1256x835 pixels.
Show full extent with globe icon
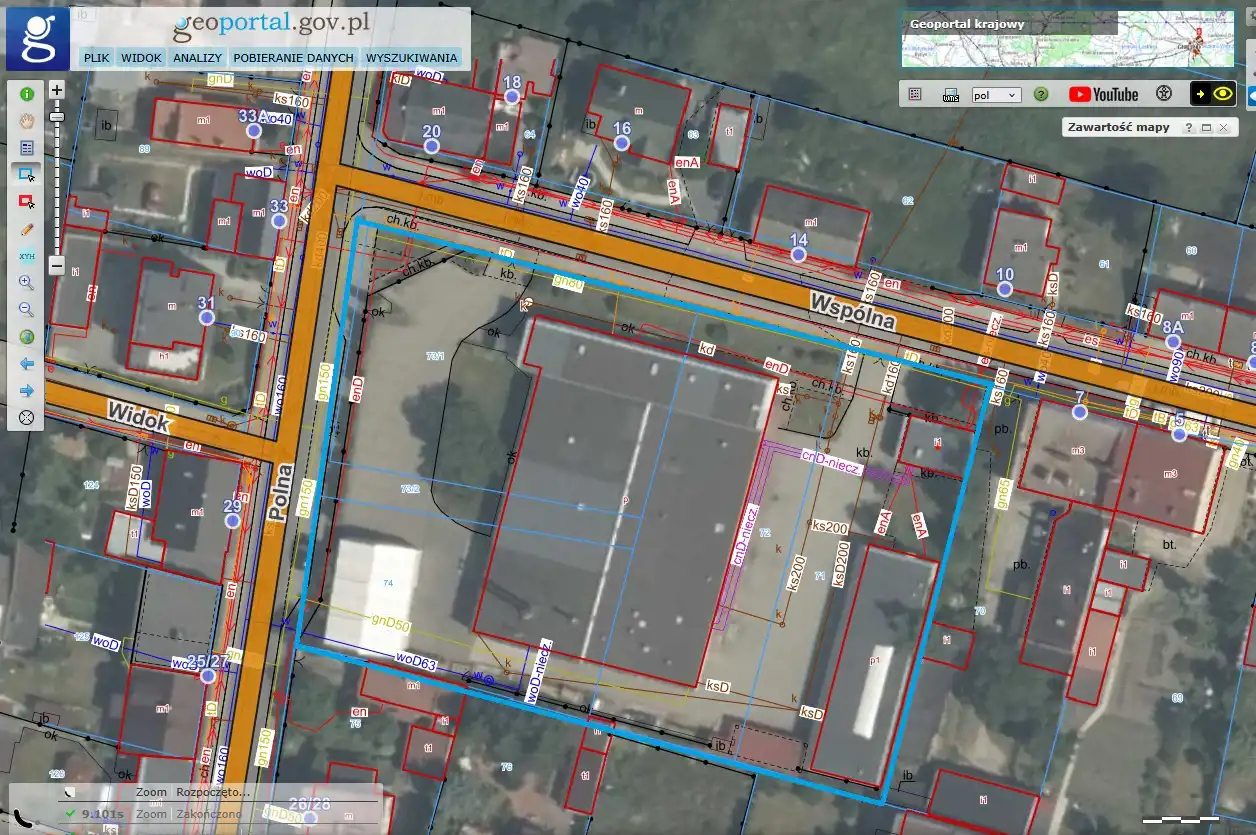[27, 337]
